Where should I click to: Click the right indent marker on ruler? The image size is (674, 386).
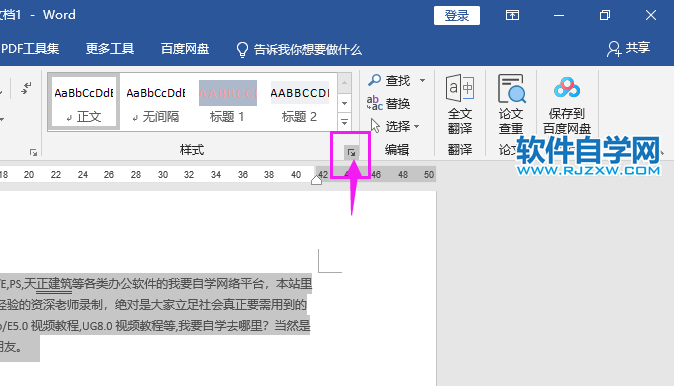tap(316, 180)
